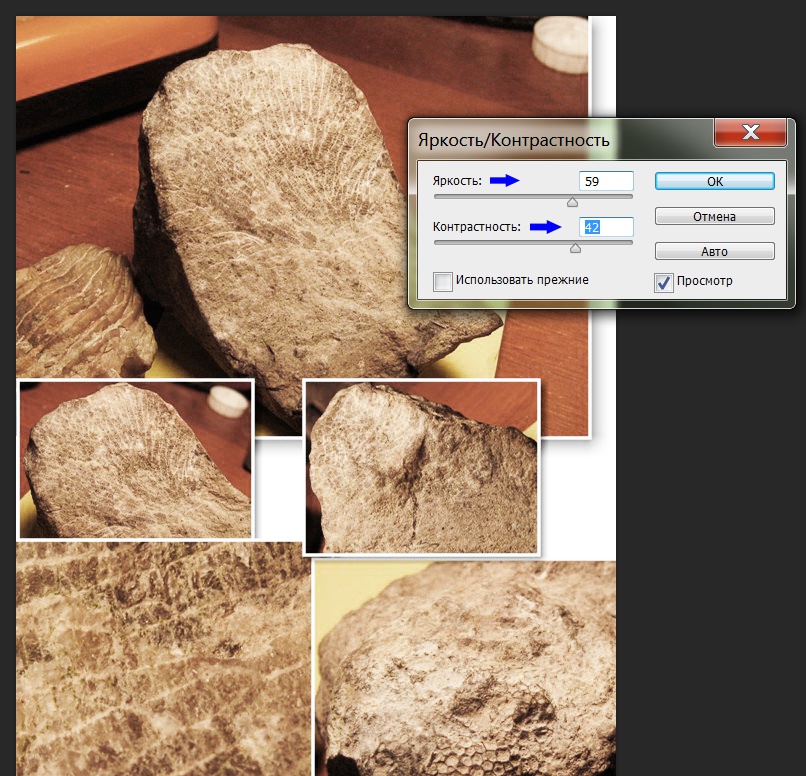Click the Контрастность label text
Screen dimensions: 806x776
click(477, 227)
